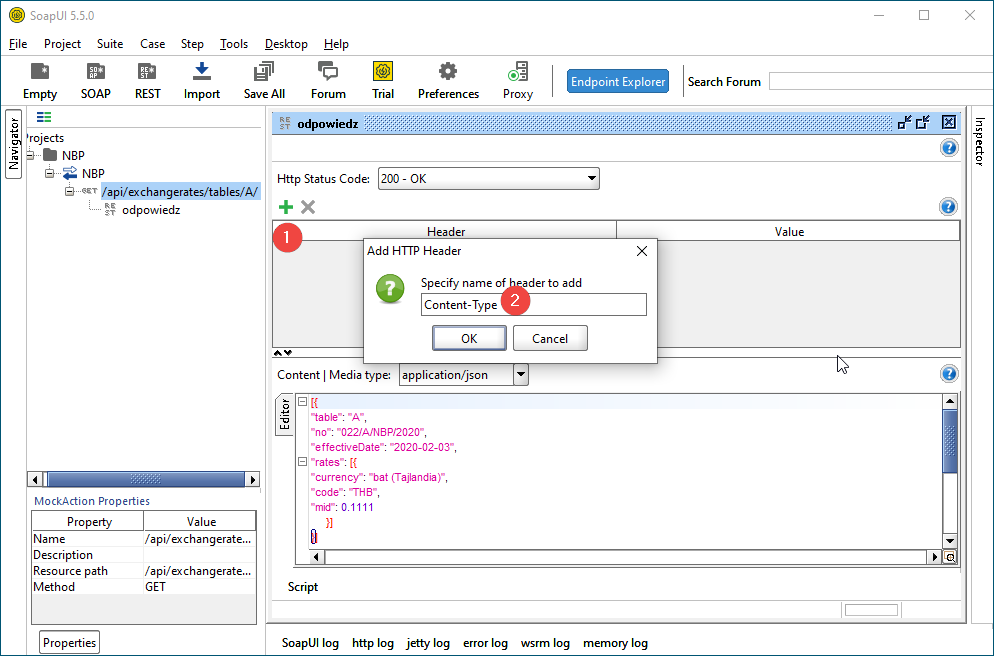Cancel the Add HTTP Header dialog

[x=550, y=338]
